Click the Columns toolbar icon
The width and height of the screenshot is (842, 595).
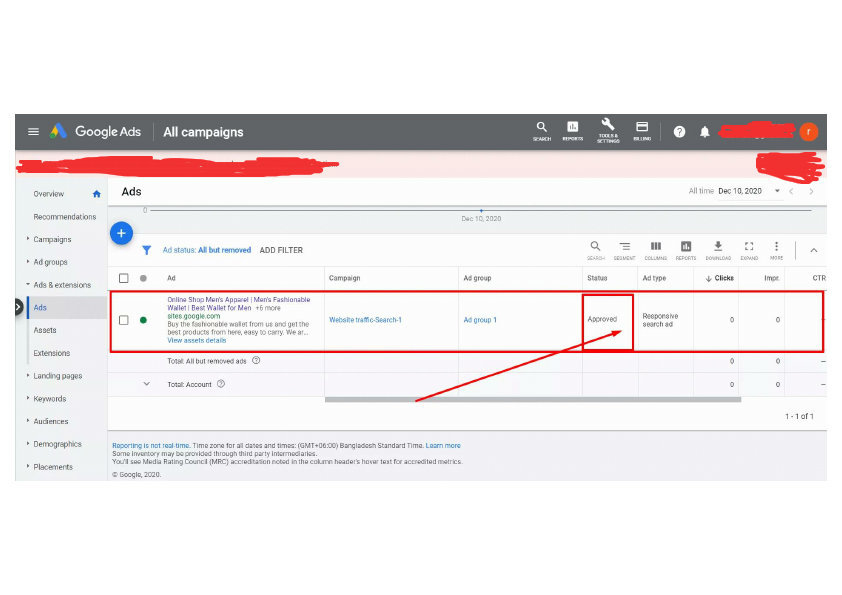[x=656, y=250]
